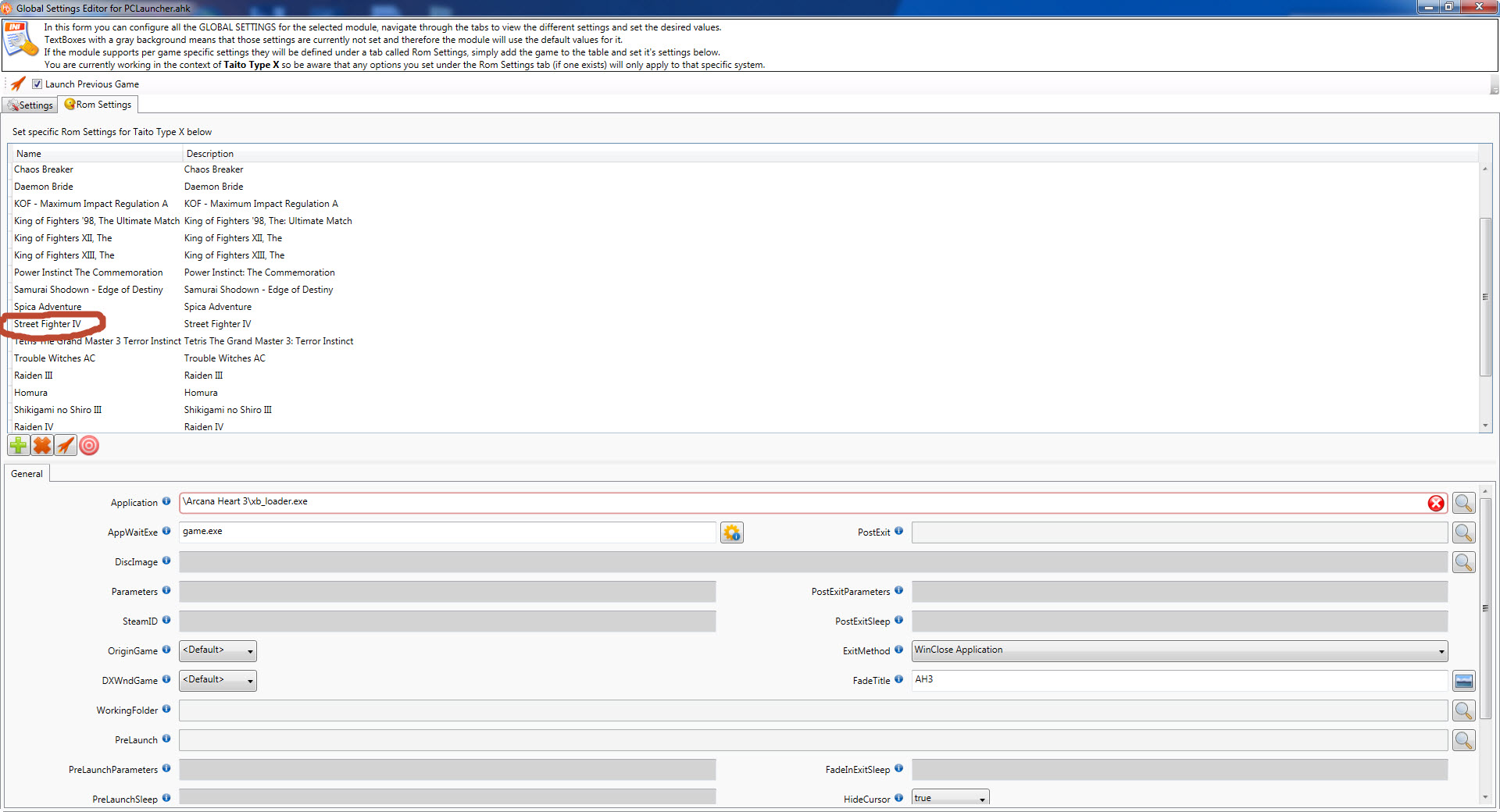Screen dimensions: 1500x812
Task: Select King of Fighters XII, The row
Action: tap(744, 238)
